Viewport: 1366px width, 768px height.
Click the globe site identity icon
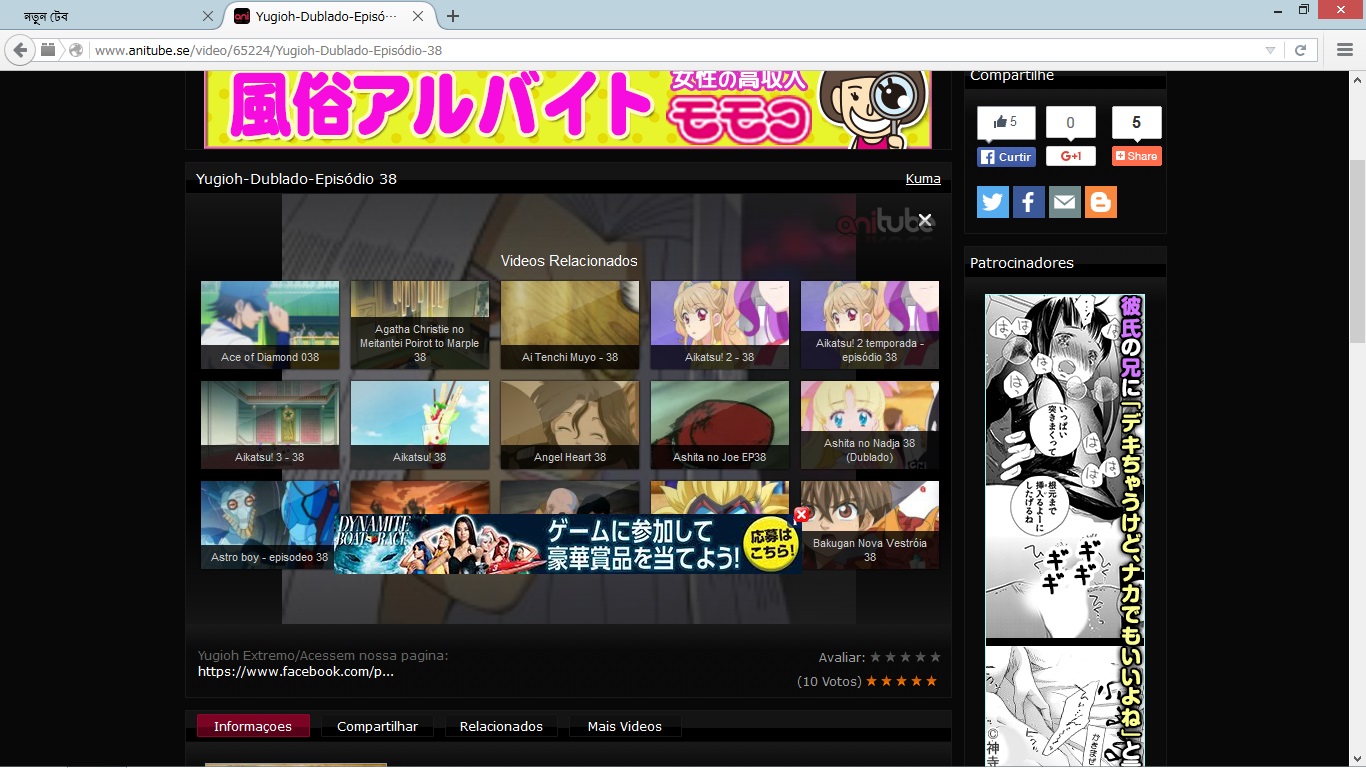76,50
